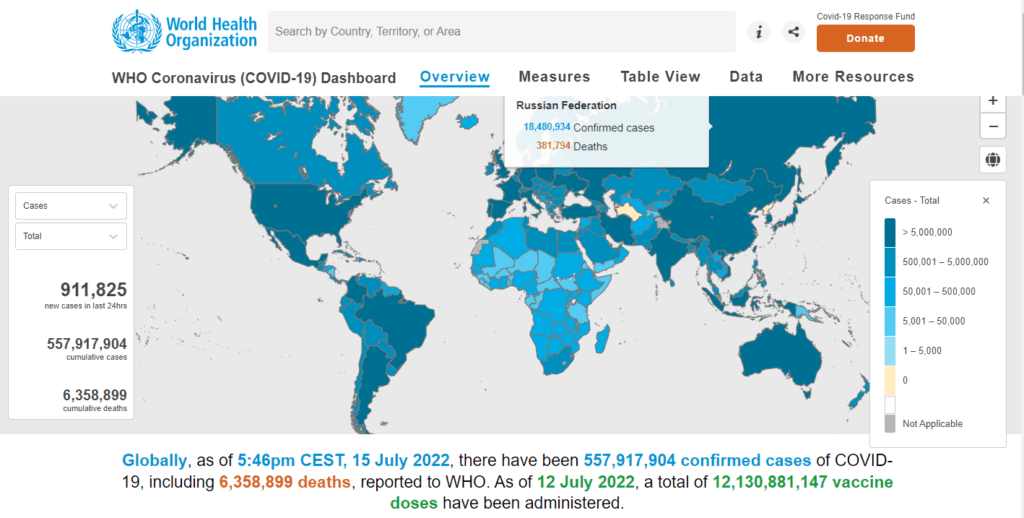Viewport: 1024px width, 518px height.
Task: Click the zero cases legend swatch
Action: click(x=890, y=380)
